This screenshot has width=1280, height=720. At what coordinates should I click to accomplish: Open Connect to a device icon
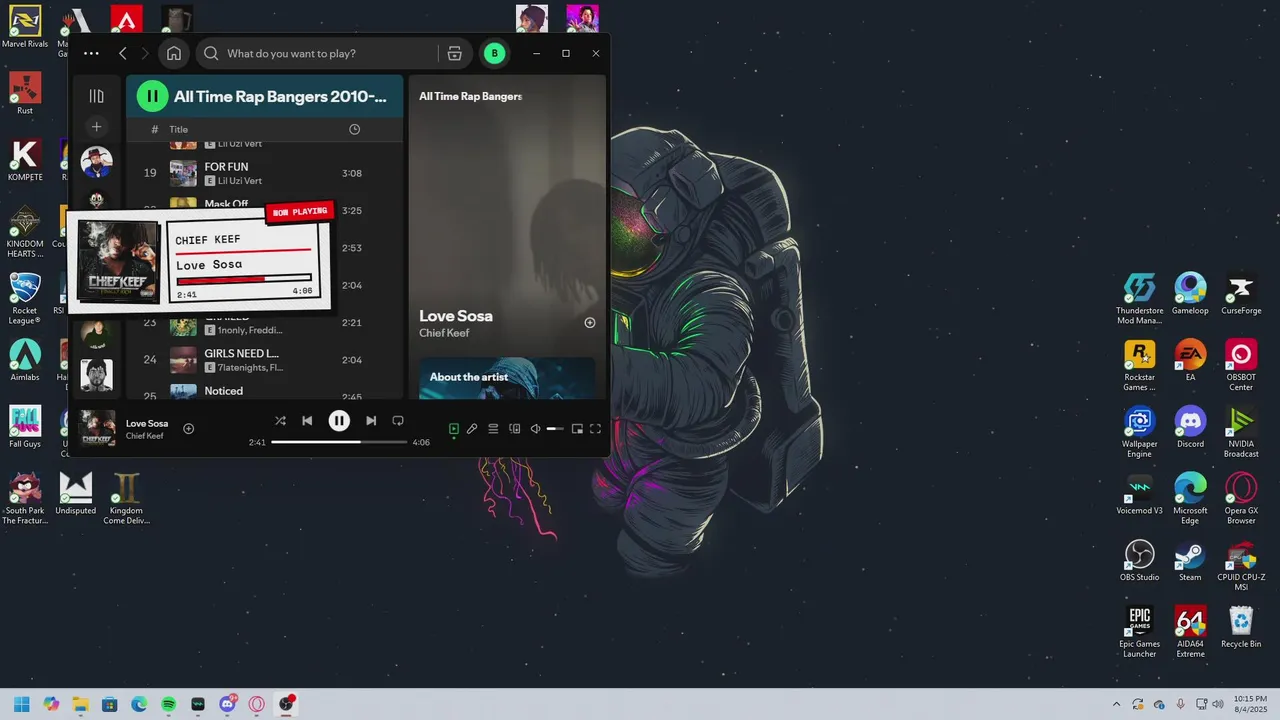(x=514, y=428)
